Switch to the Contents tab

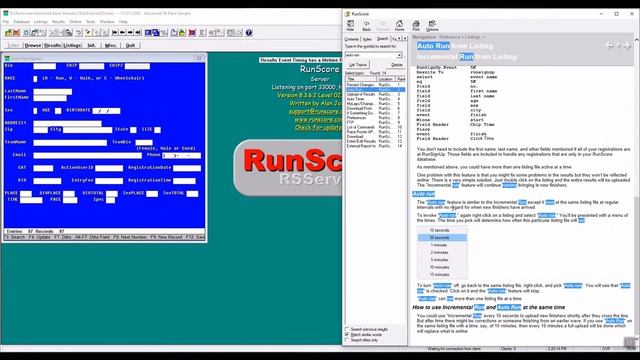coord(351,39)
